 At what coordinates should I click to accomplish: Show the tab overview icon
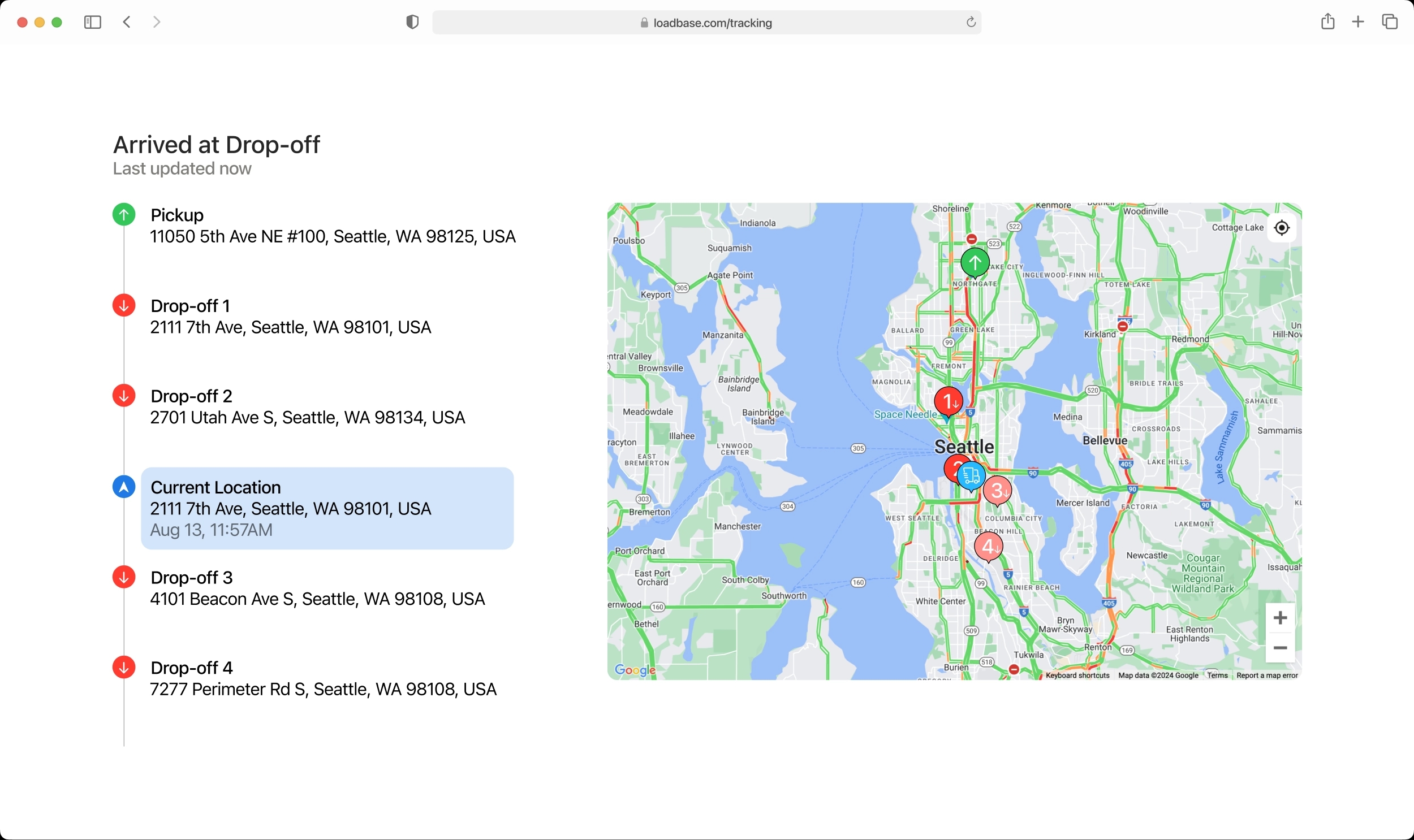1390,22
